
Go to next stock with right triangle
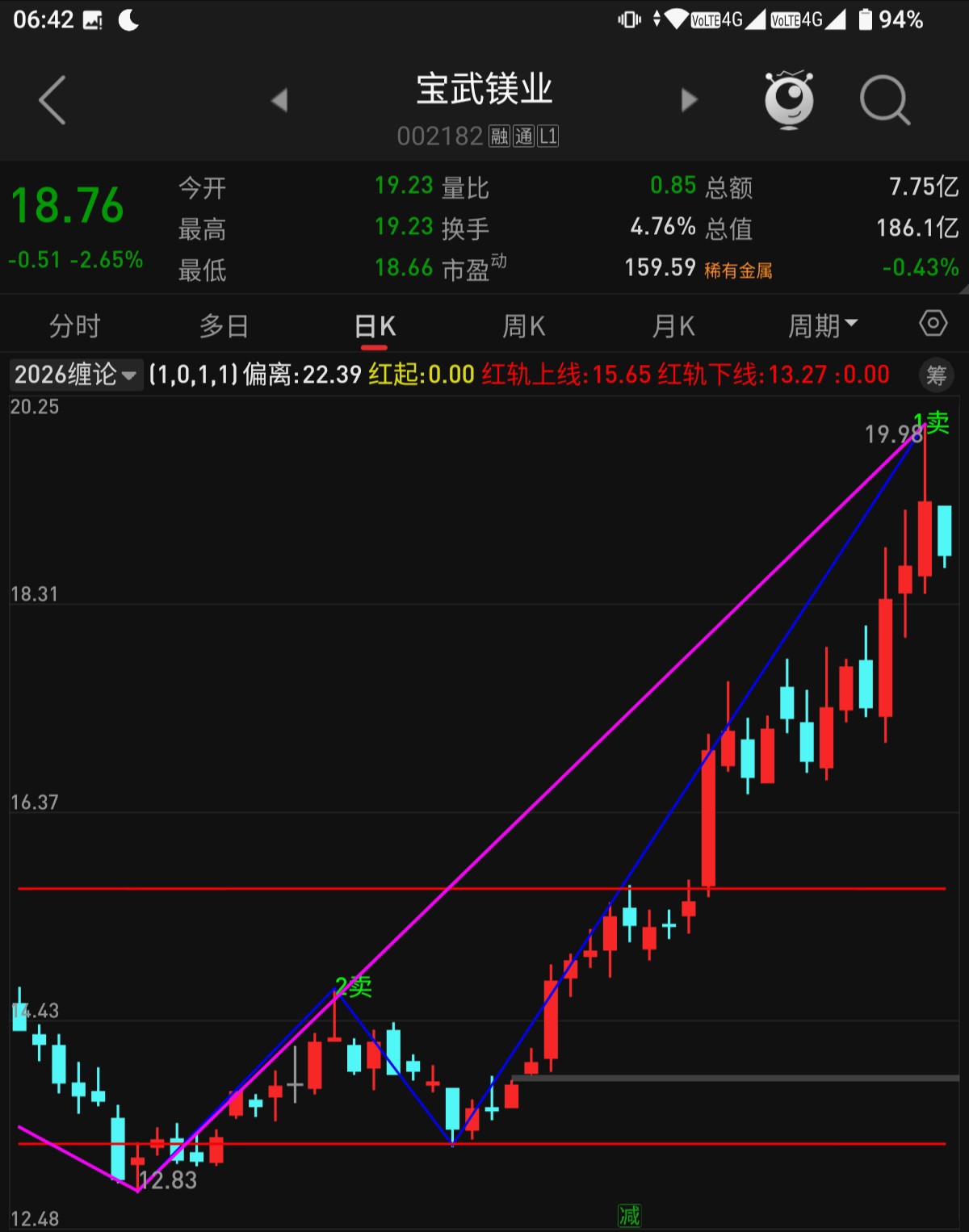(689, 100)
